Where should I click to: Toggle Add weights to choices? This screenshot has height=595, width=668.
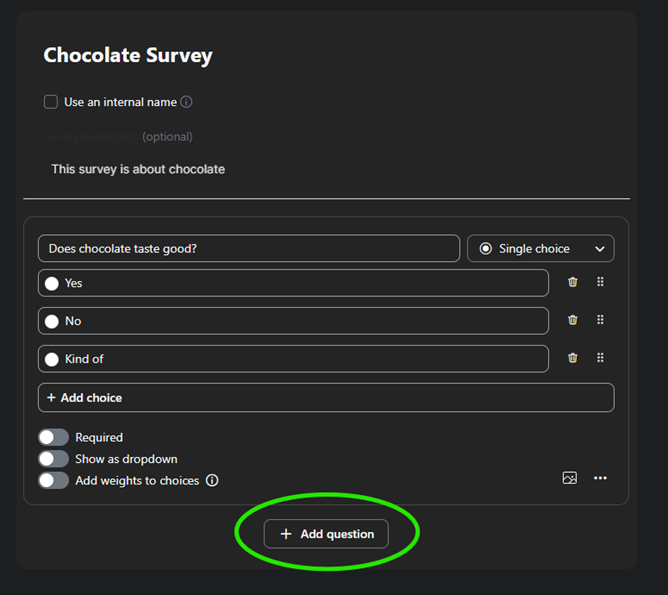click(x=53, y=480)
